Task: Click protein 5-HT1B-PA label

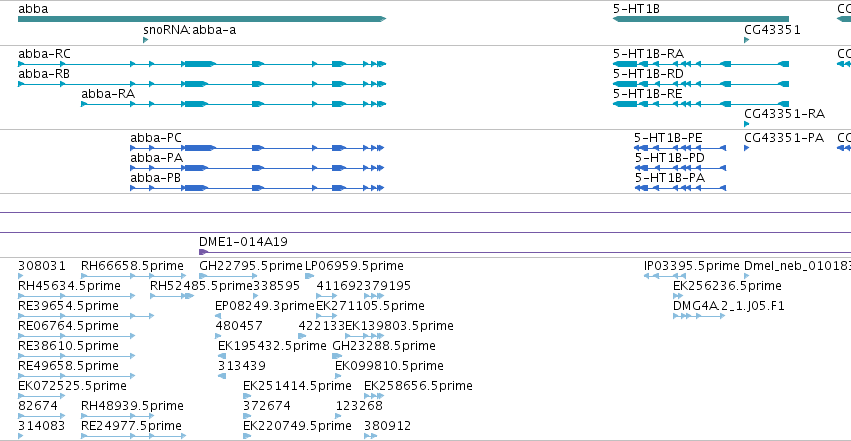Action: (x=669, y=178)
